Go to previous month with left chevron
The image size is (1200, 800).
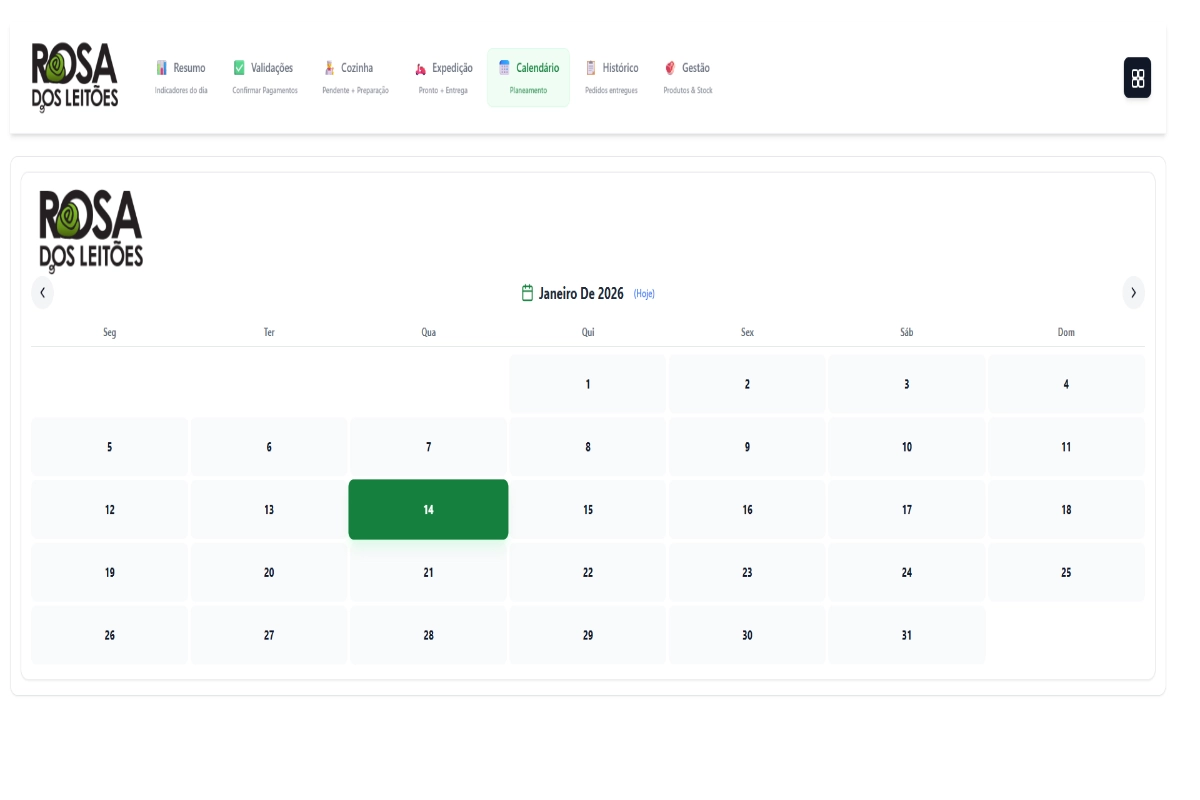click(x=42, y=293)
